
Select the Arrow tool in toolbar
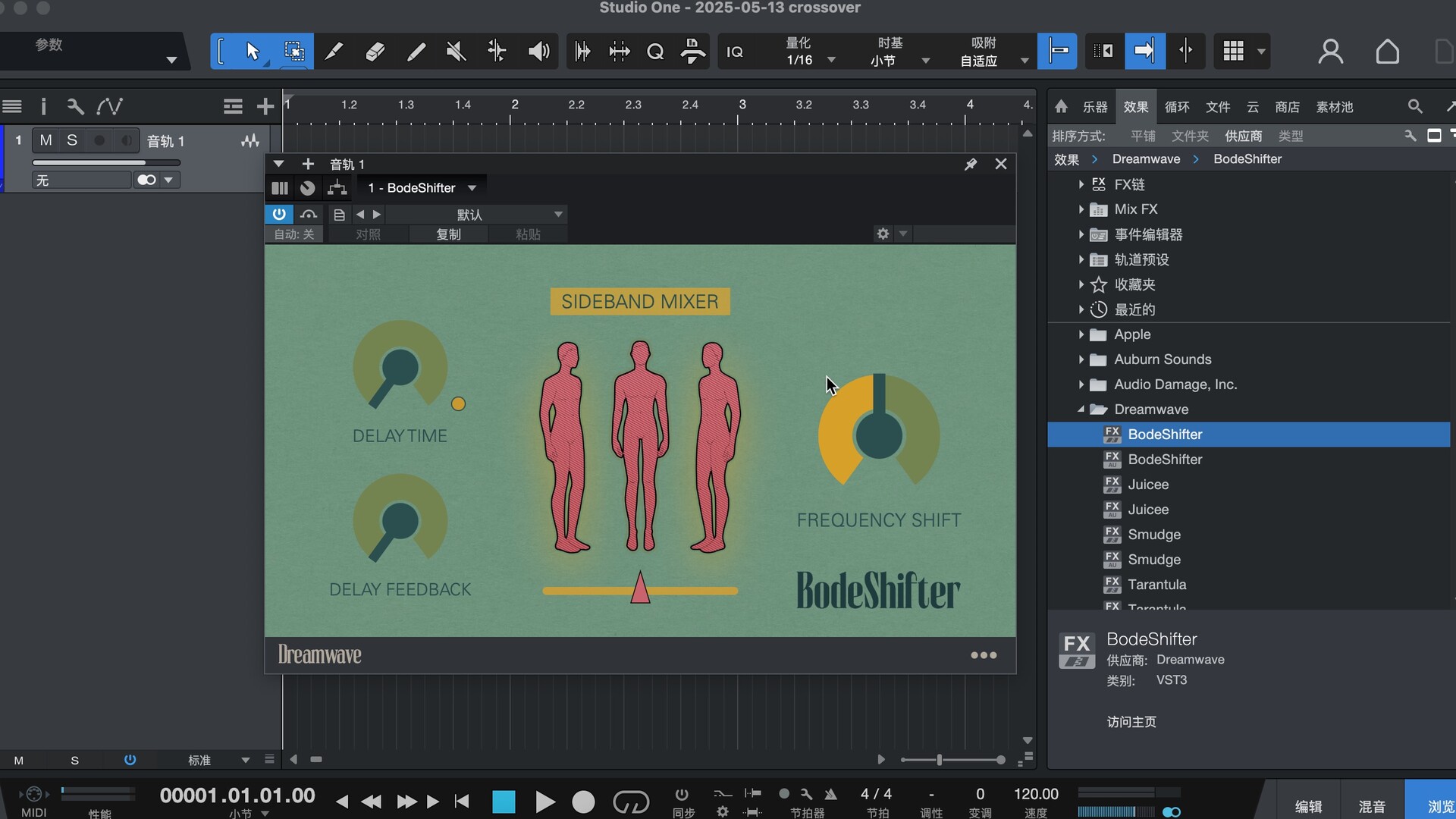(253, 52)
